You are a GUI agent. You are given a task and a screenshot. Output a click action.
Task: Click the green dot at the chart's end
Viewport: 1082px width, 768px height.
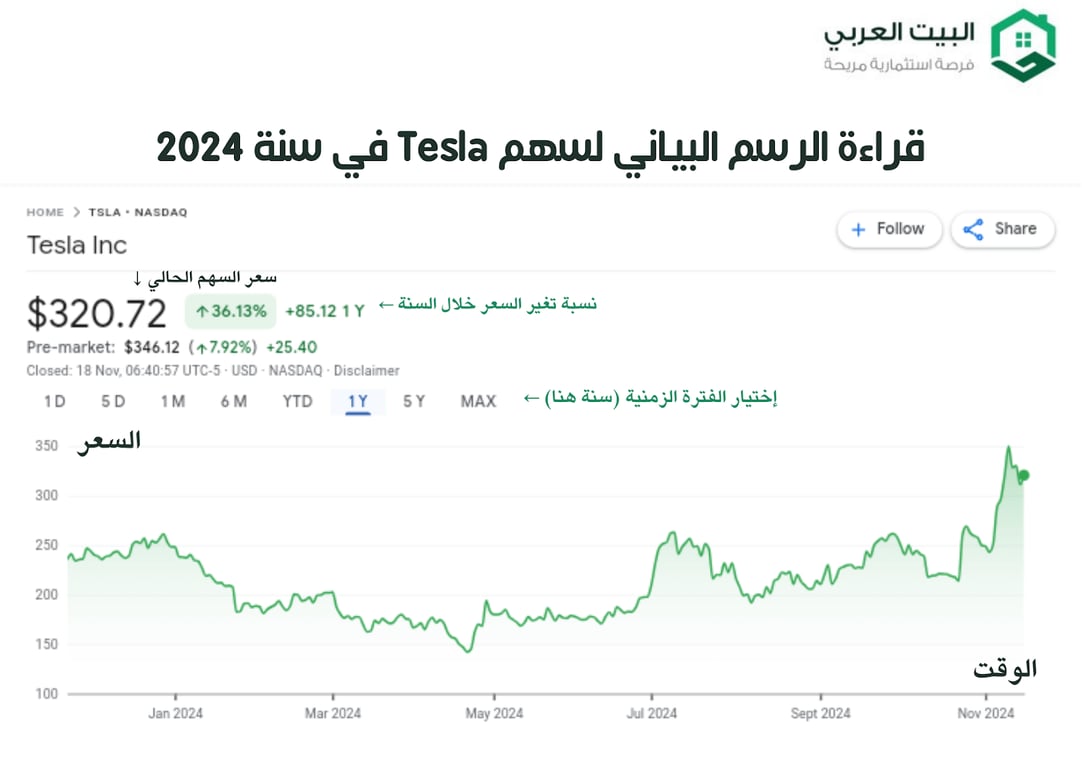pos(1023,476)
